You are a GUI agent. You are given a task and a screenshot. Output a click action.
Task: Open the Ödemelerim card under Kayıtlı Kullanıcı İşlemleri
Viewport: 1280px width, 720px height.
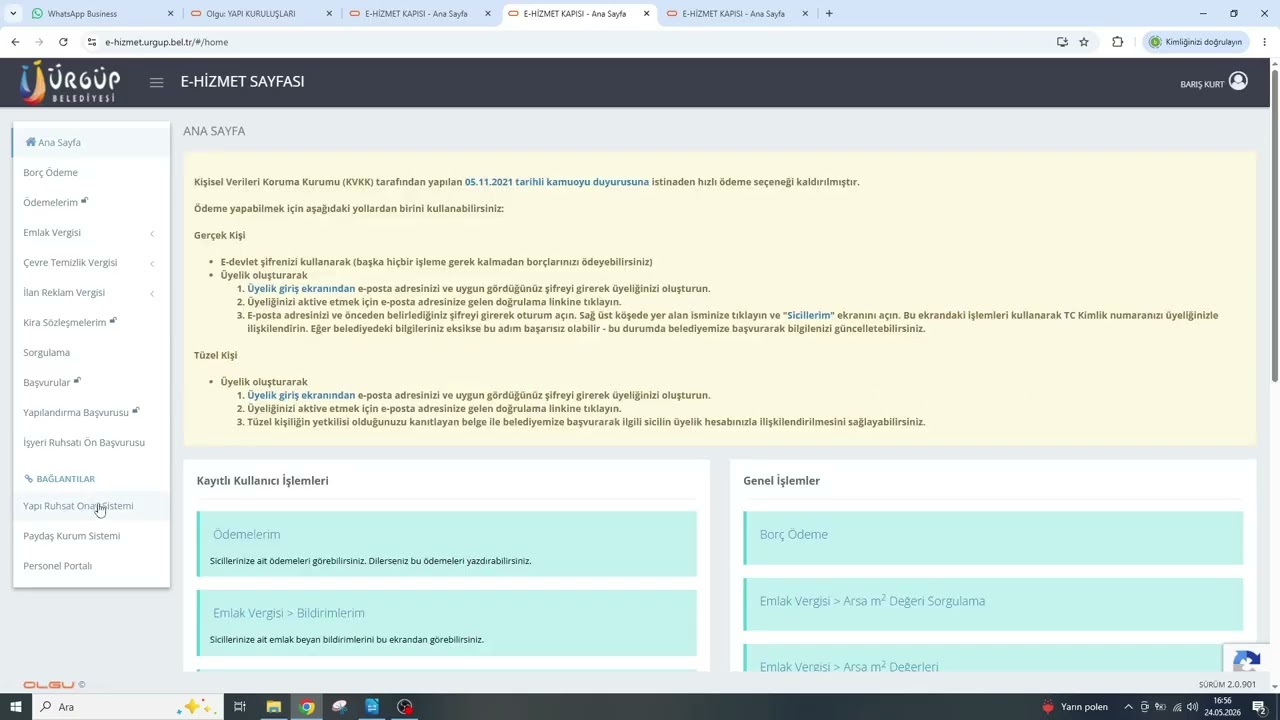[x=447, y=544]
